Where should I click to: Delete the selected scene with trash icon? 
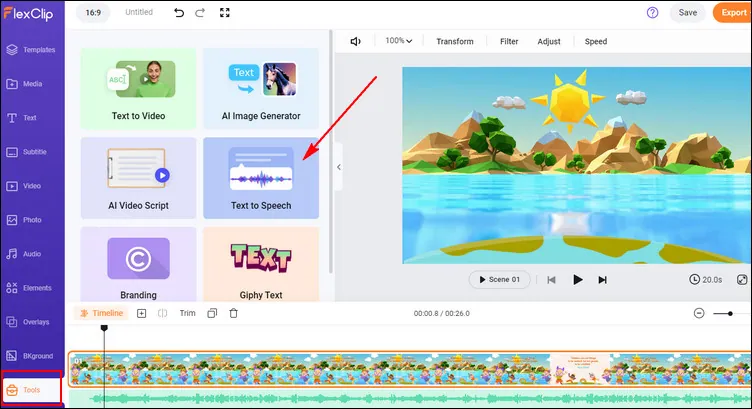(234, 314)
